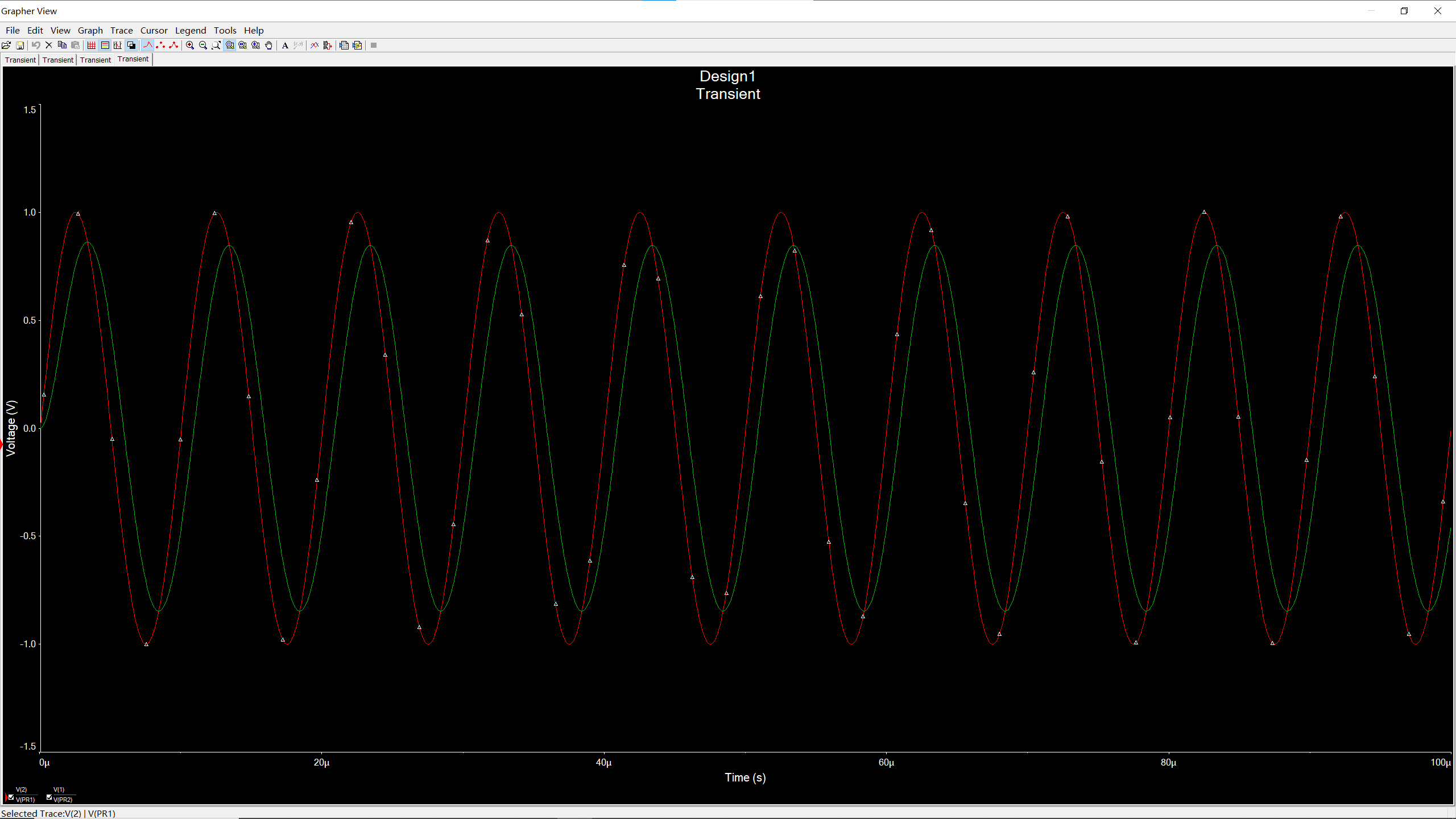The image size is (1456, 819).
Task: Uncheck the V(PR1) trace checkbox
Action: (x=11, y=797)
